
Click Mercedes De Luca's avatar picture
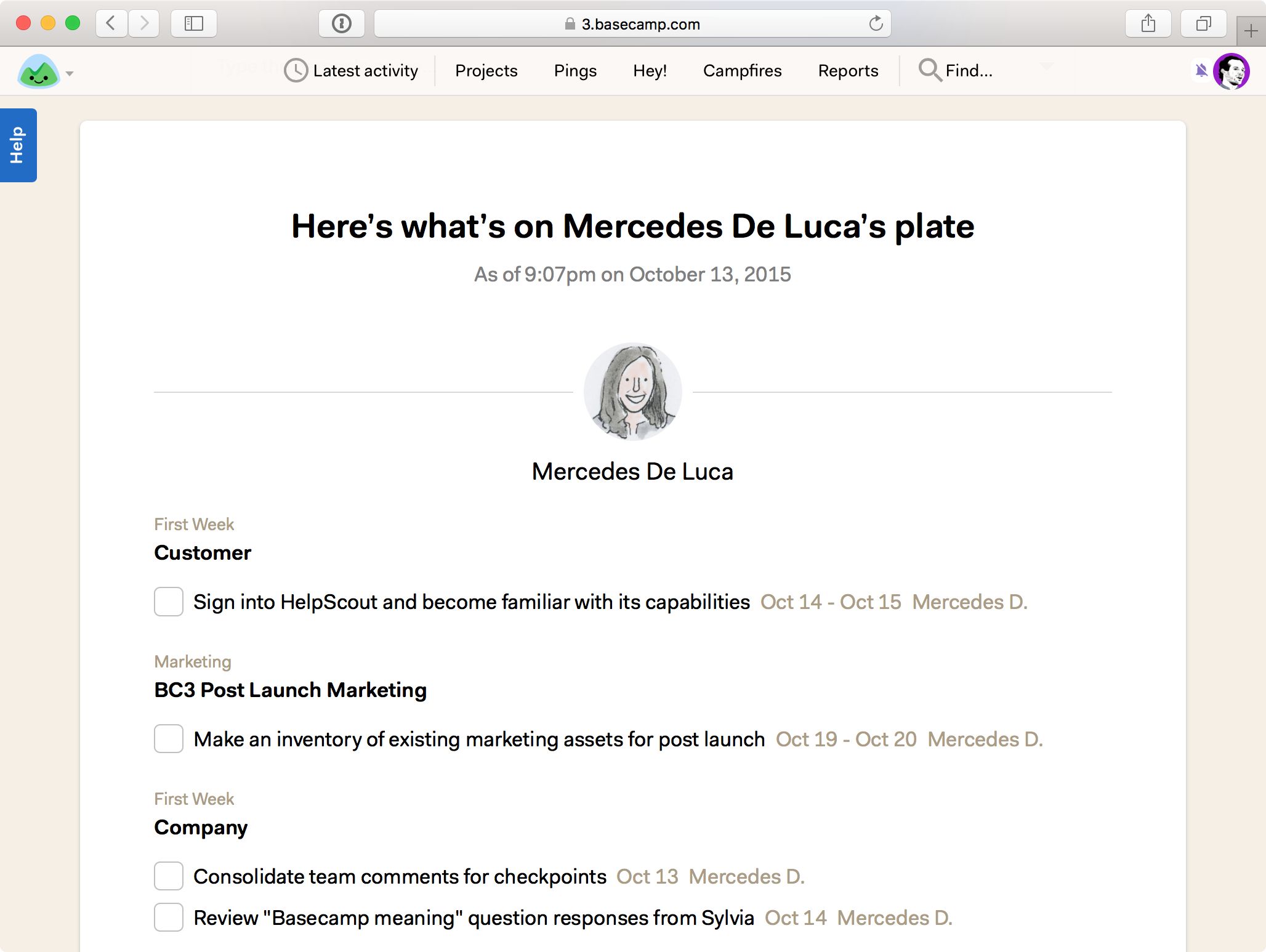pos(633,392)
